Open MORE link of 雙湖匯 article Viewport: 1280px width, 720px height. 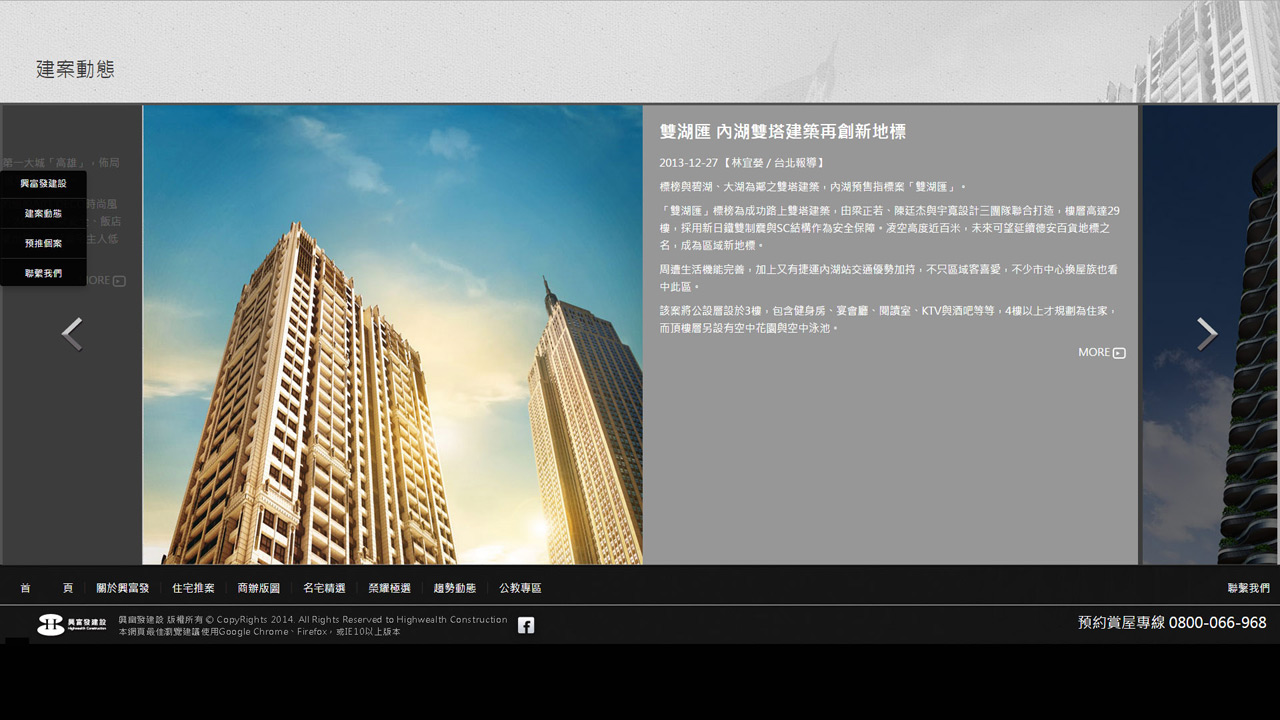(x=1101, y=352)
